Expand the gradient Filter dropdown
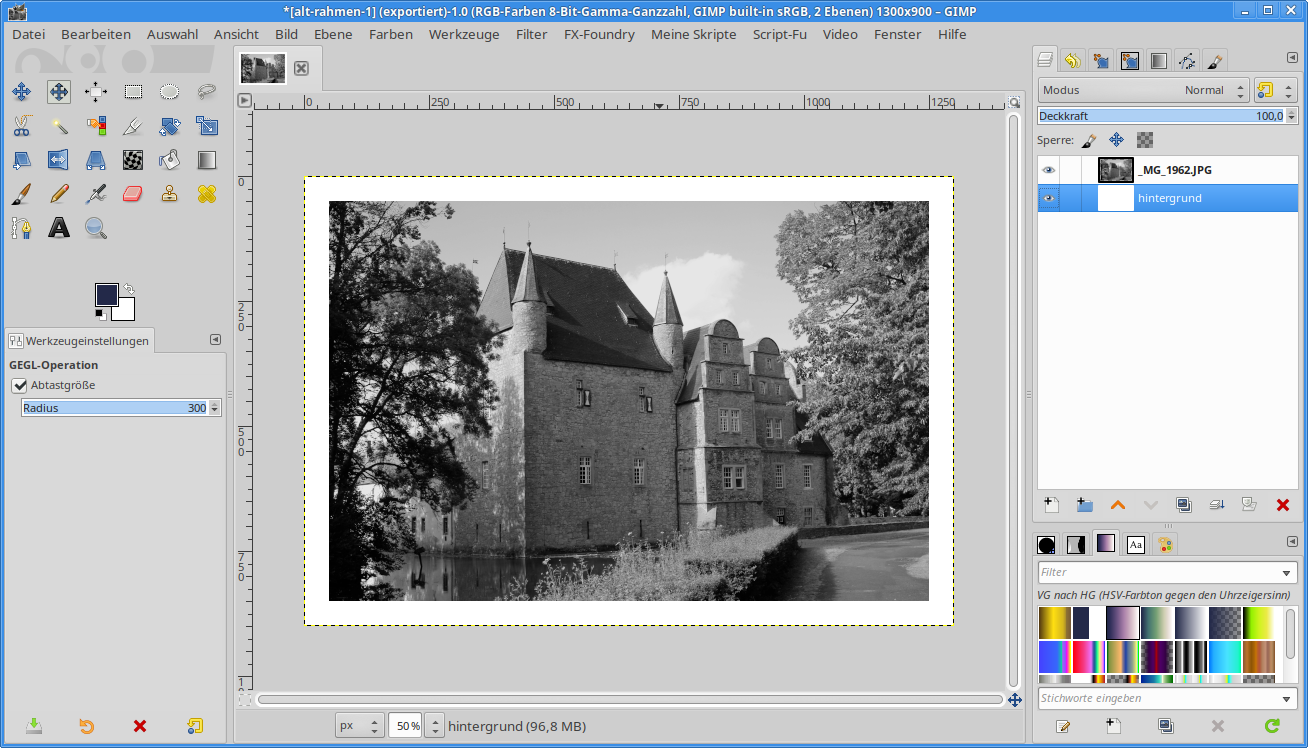Screen dimensions: 1308x748 pos(1288,573)
